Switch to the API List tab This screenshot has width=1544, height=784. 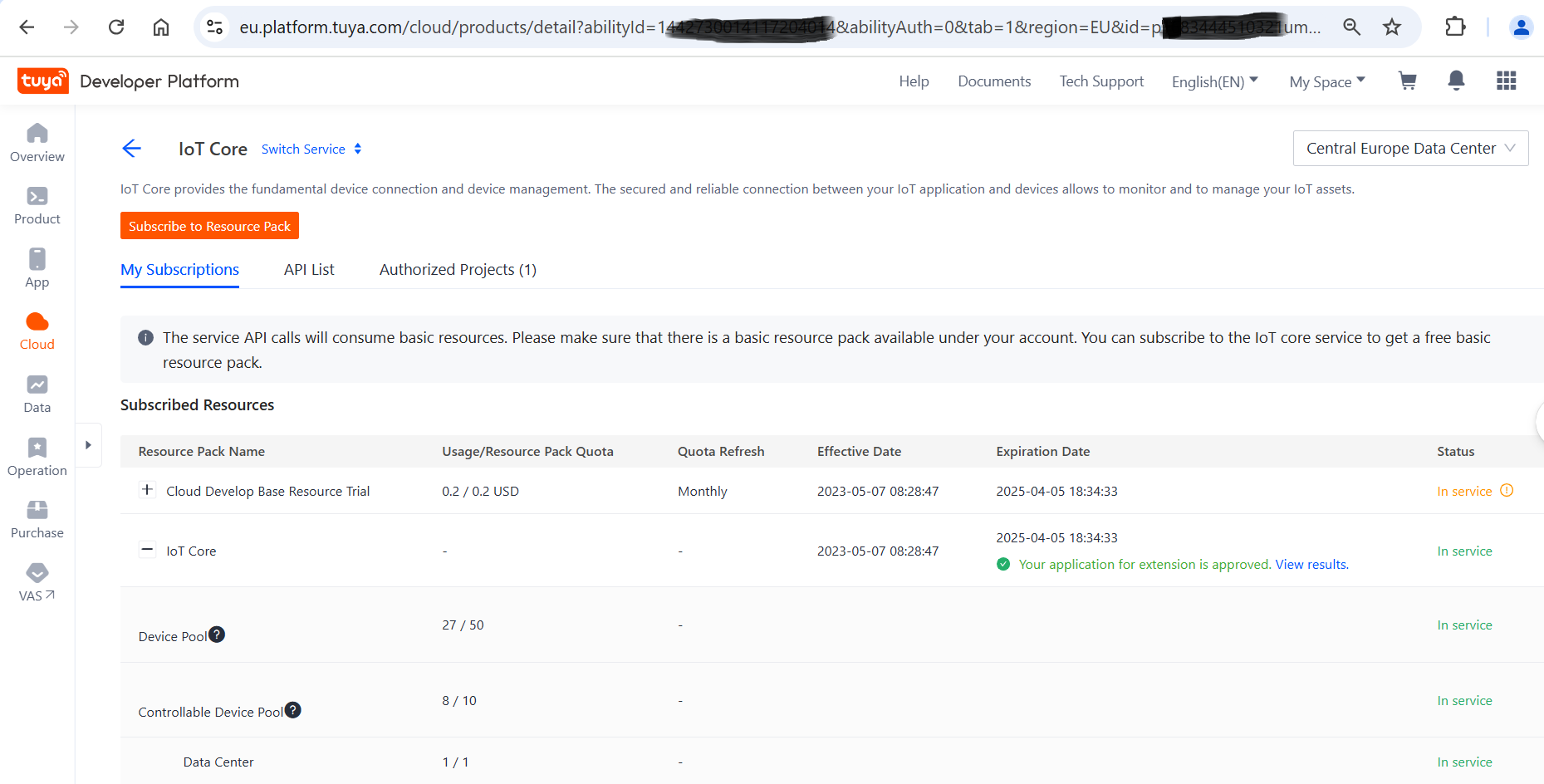pyautogui.click(x=309, y=270)
